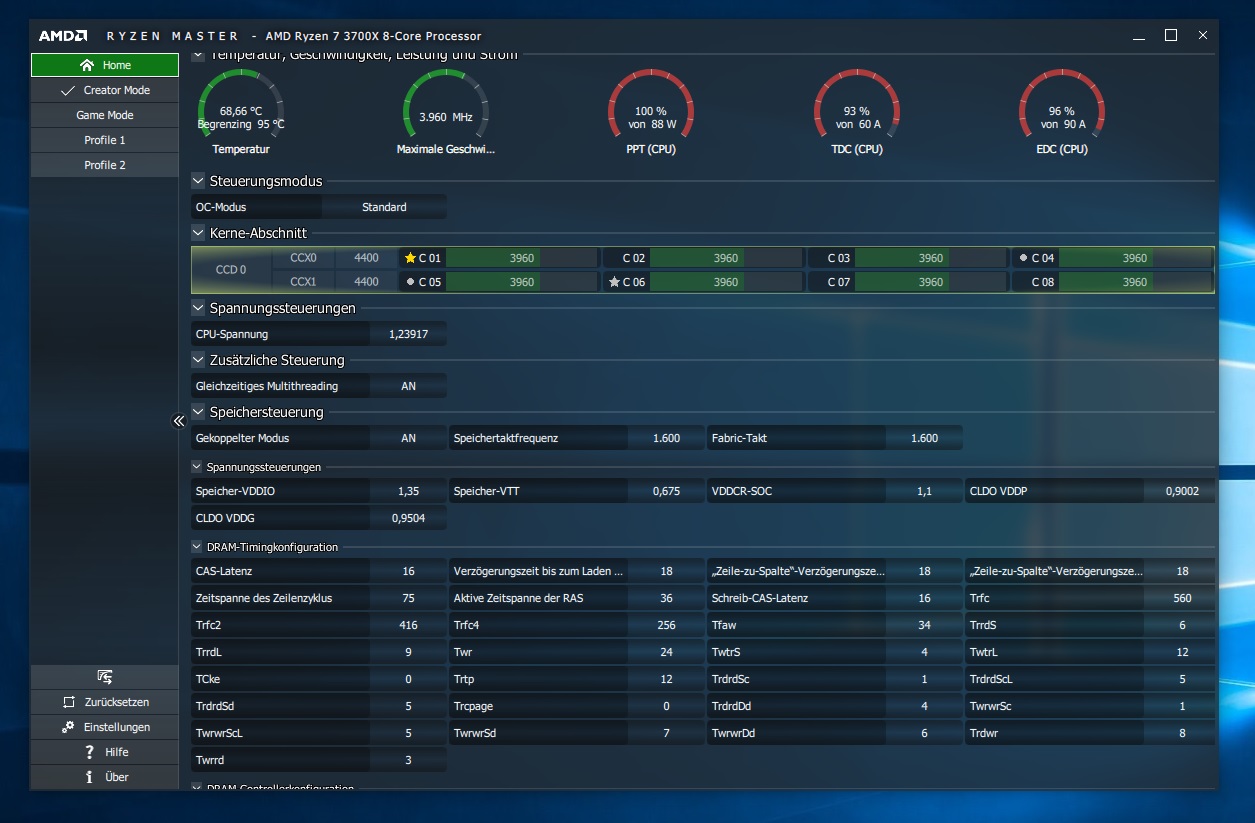
Task: Open Profile 2
Action: [105, 165]
